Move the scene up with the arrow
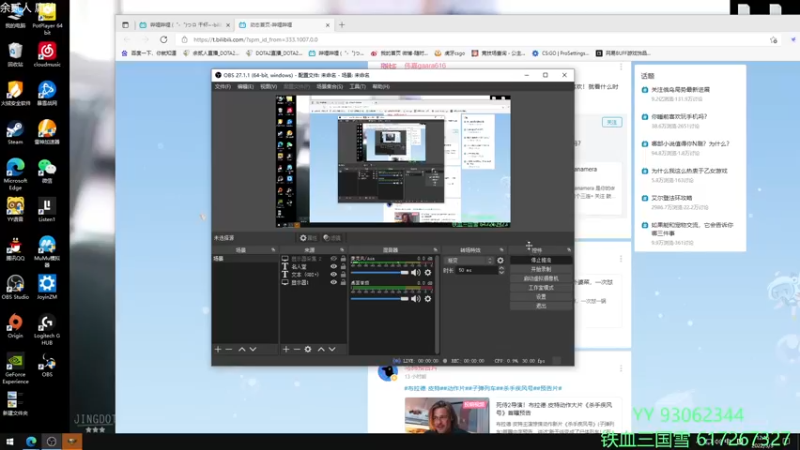 (242, 349)
